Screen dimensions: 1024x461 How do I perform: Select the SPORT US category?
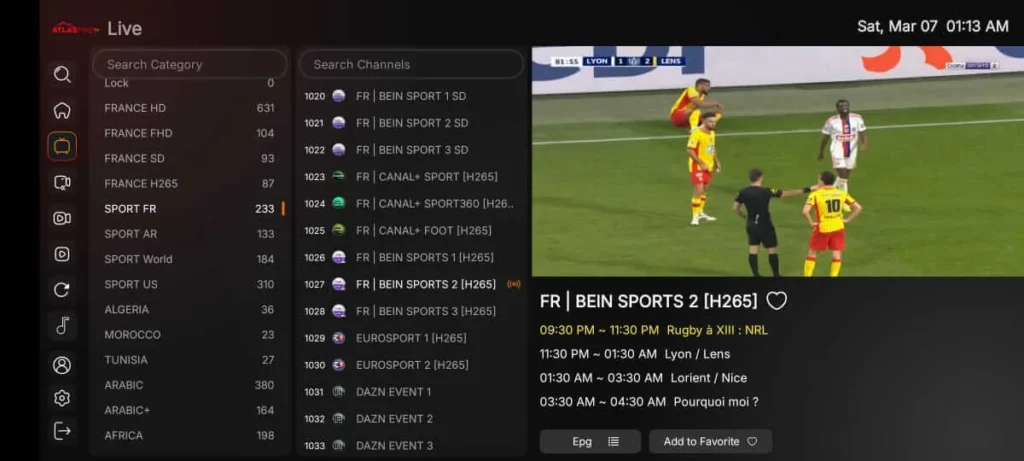coord(189,284)
